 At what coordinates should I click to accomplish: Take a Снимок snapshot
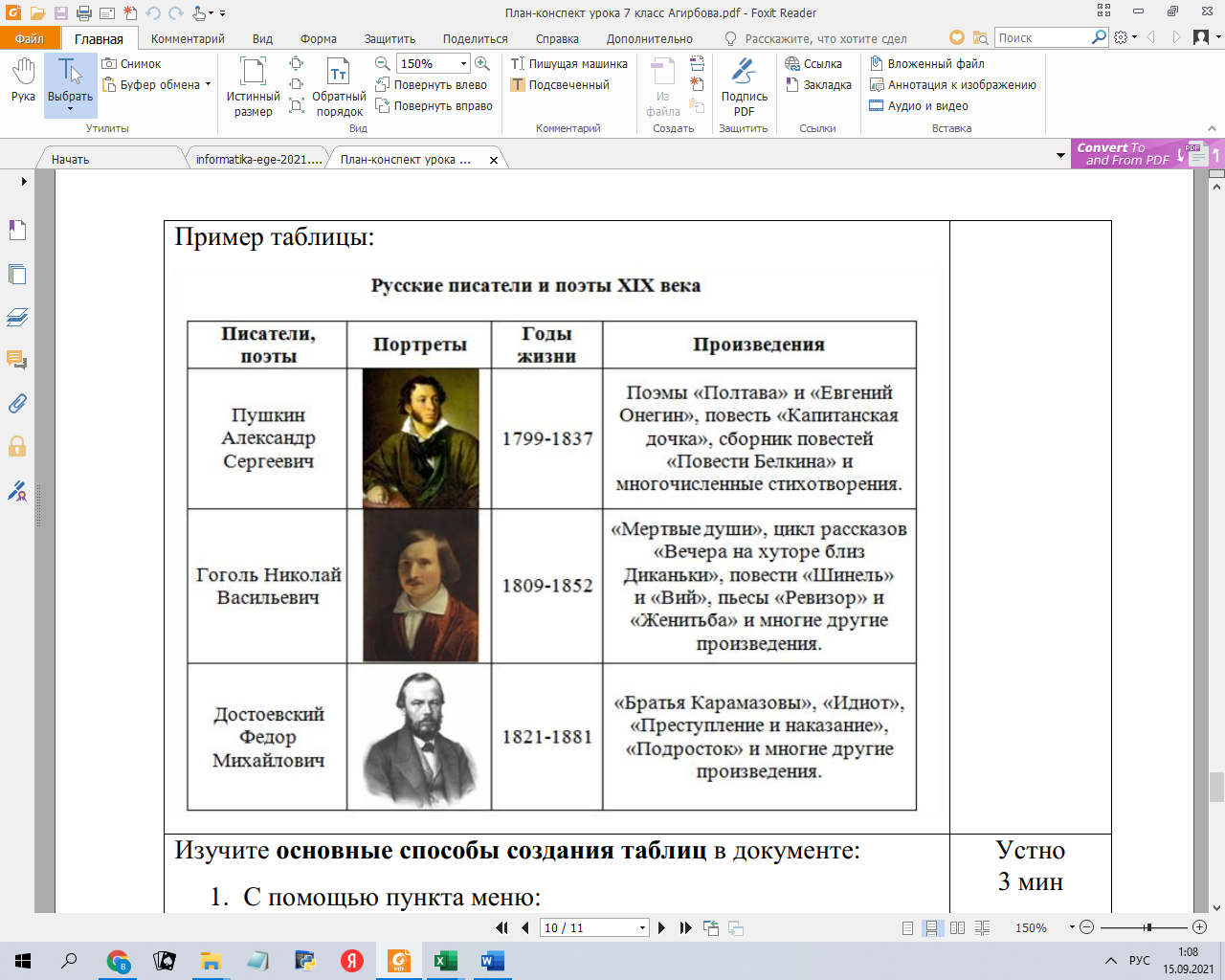pos(132,64)
